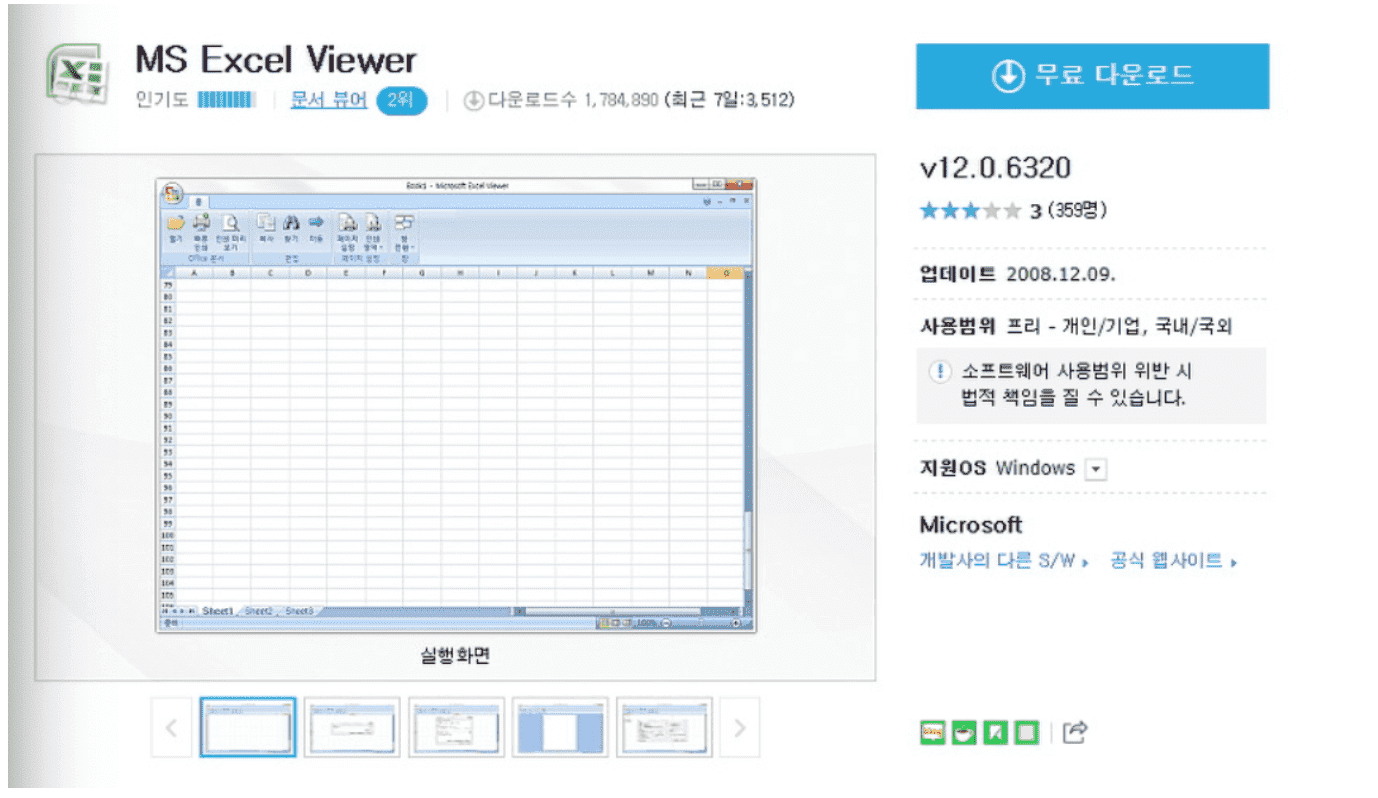This screenshot has width=1378, height=798.
Task: Click the Microsoft developer name
Action: point(971,525)
